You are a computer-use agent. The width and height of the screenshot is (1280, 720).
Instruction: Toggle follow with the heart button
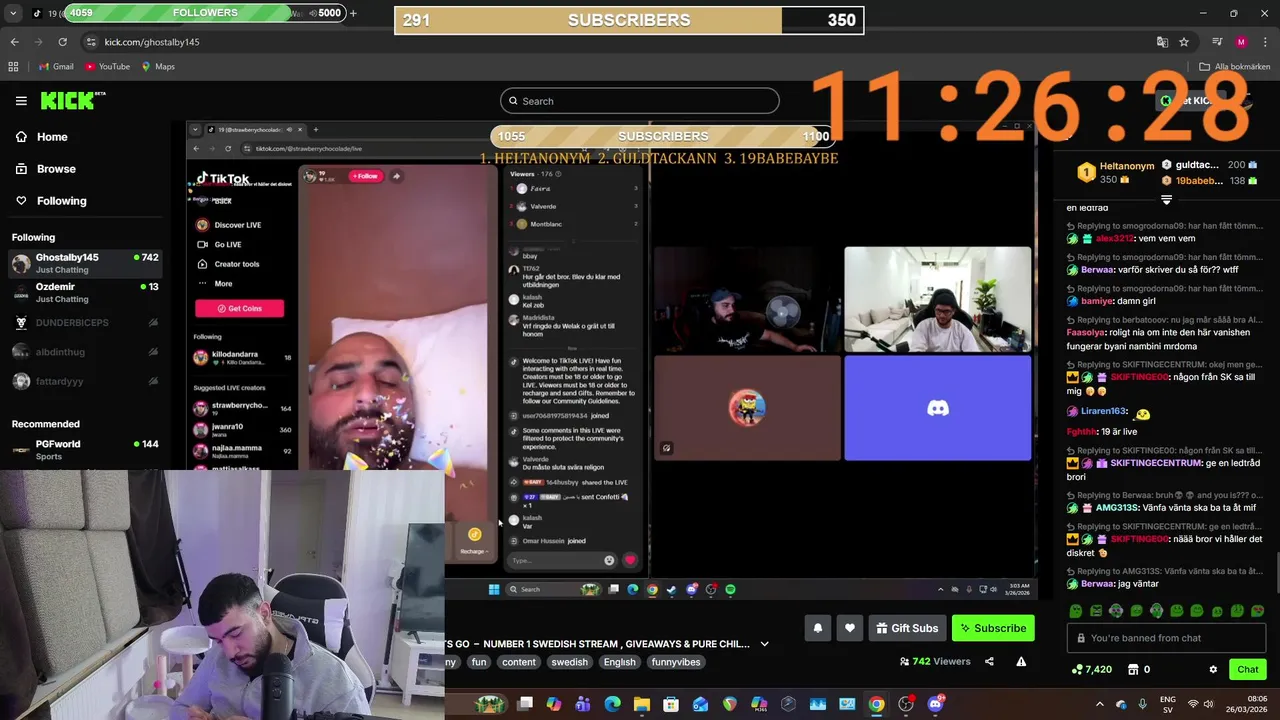click(850, 628)
